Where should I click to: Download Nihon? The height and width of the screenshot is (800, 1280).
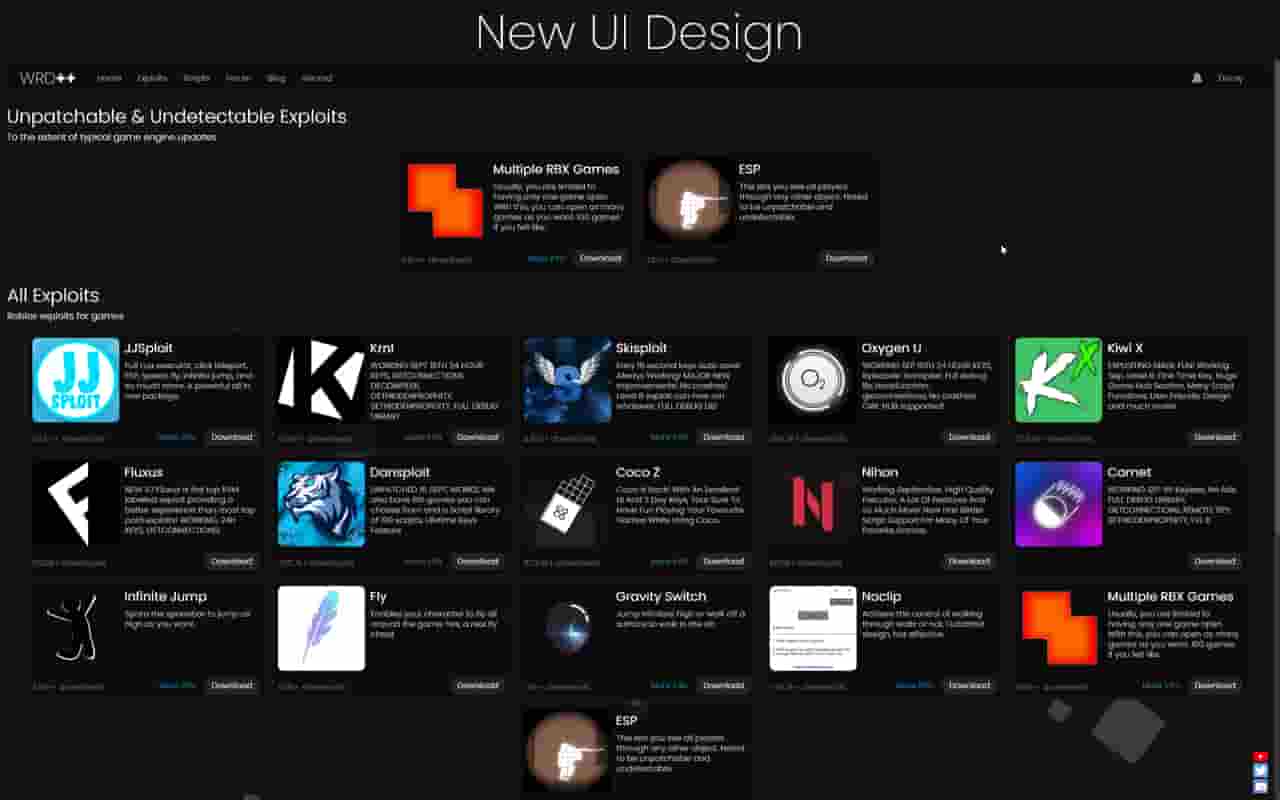click(x=969, y=561)
